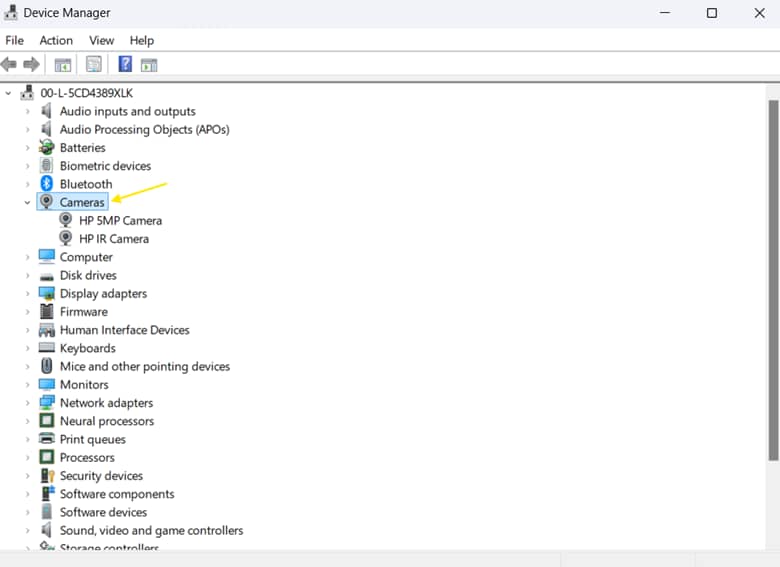The width and height of the screenshot is (780, 567).
Task: Click the HP 5MP Camera webcam icon
Action: [65, 220]
